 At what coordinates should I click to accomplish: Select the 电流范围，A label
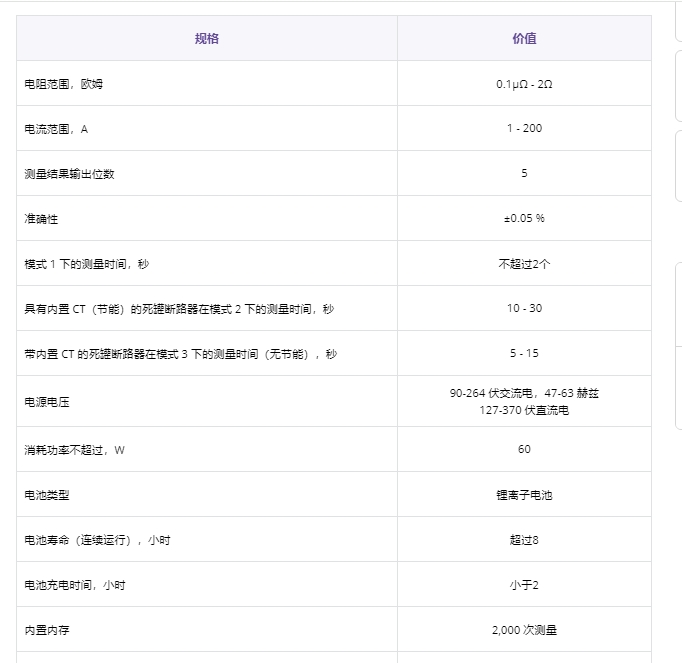(56, 129)
